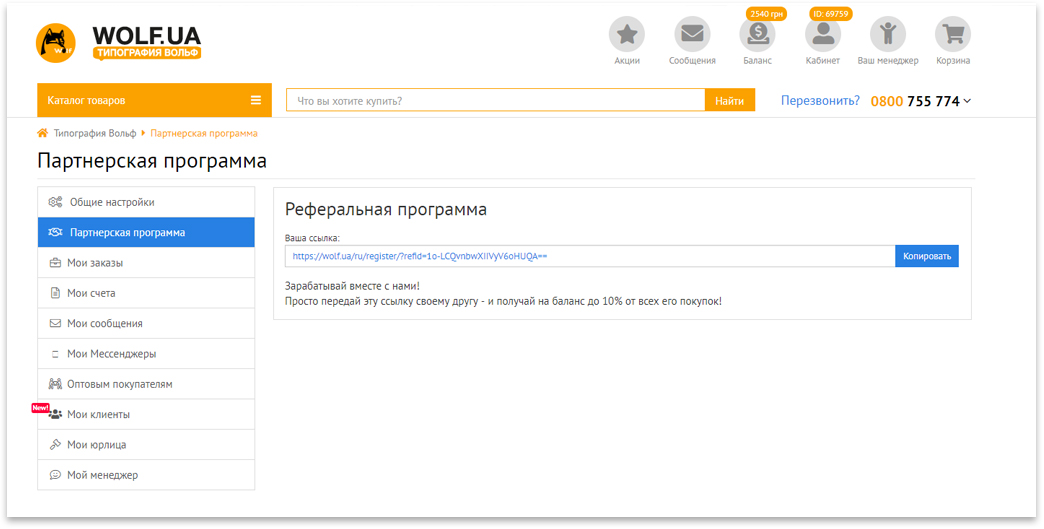Open Мои заказы in sidebar
The width and height of the screenshot is (1044, 529).
tap(146, 263)
